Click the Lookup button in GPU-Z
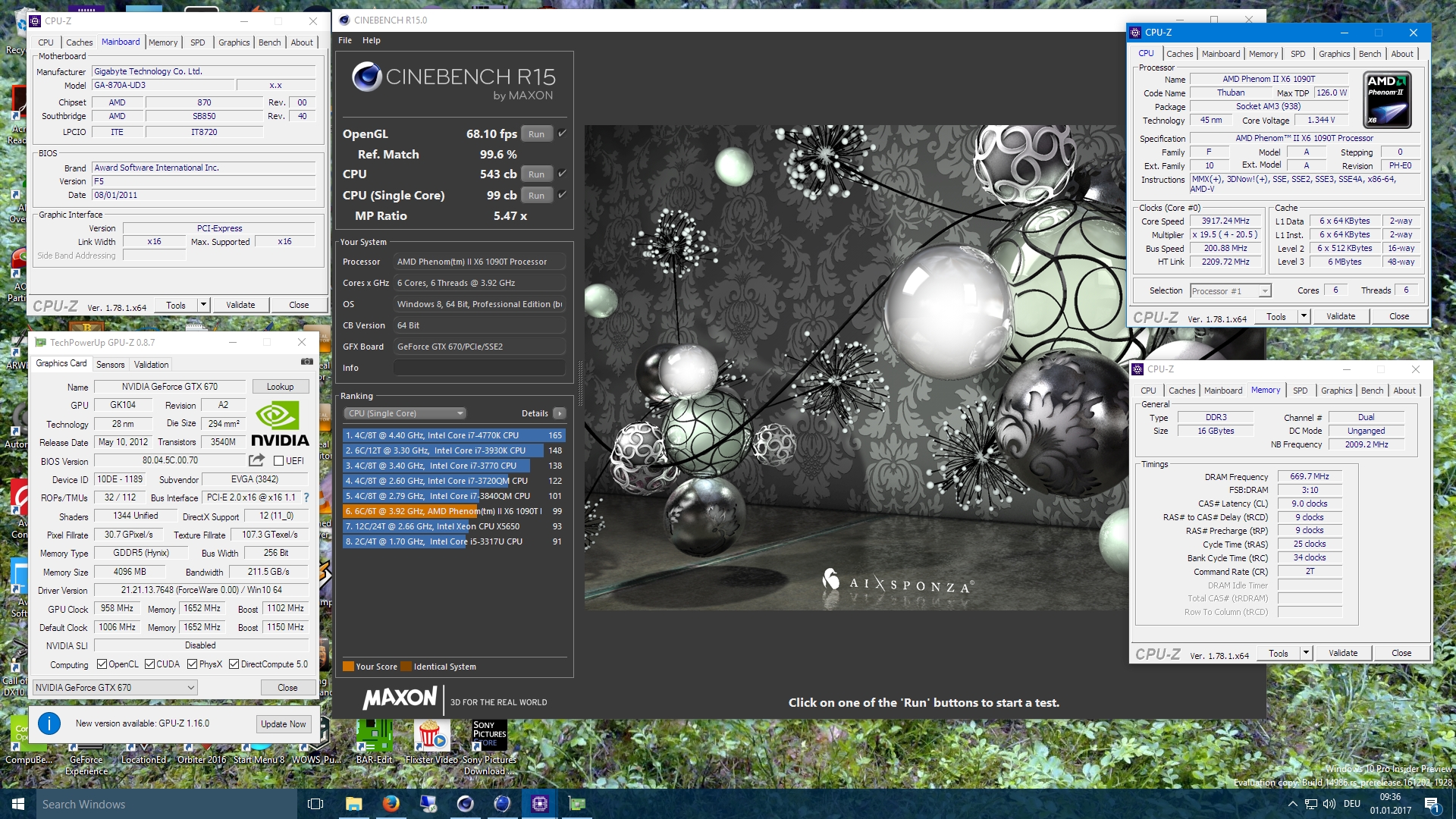Screen dimensions: 1456x819 pyautogui.click(x=281, y=387)
